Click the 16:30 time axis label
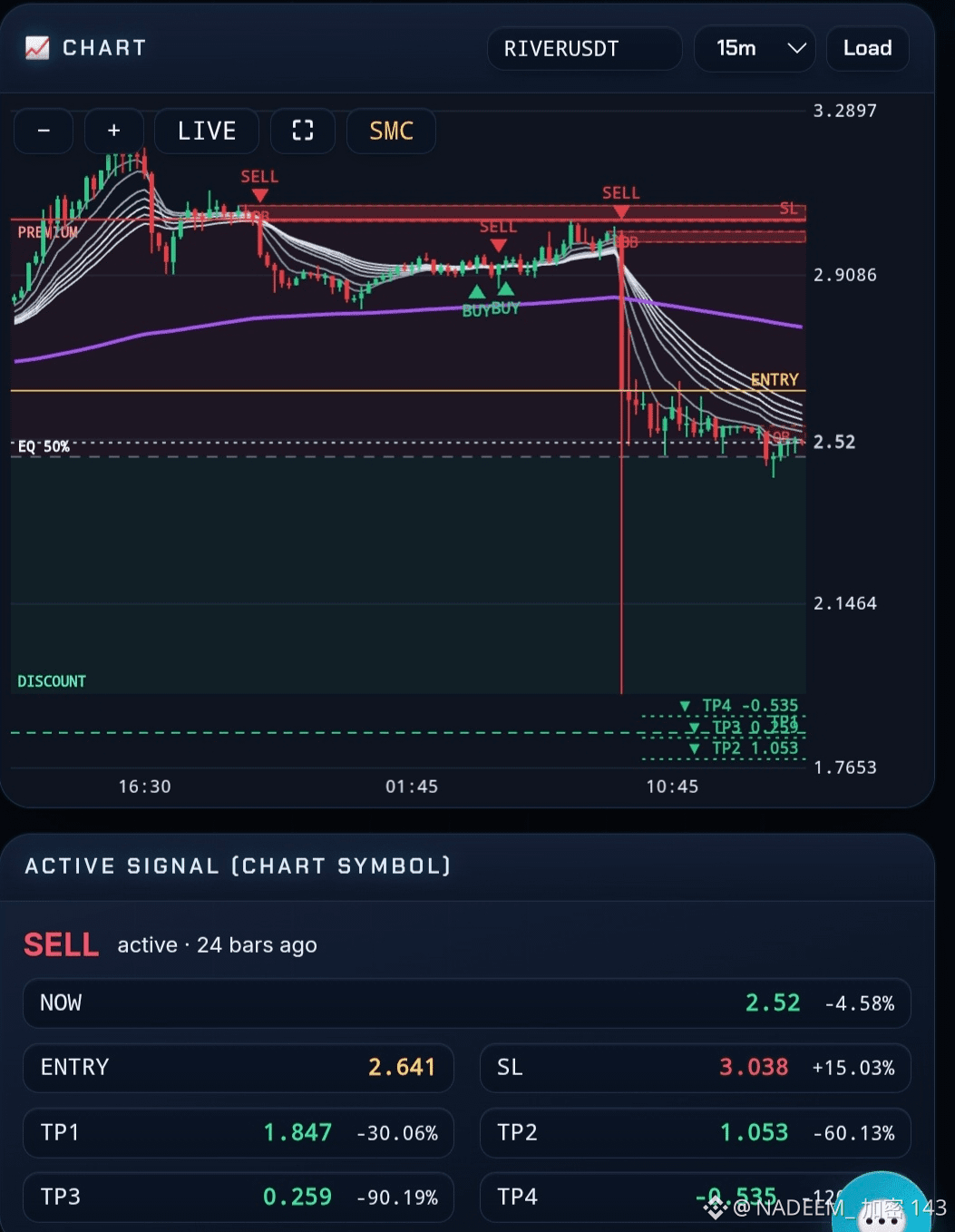 (145, 787)
